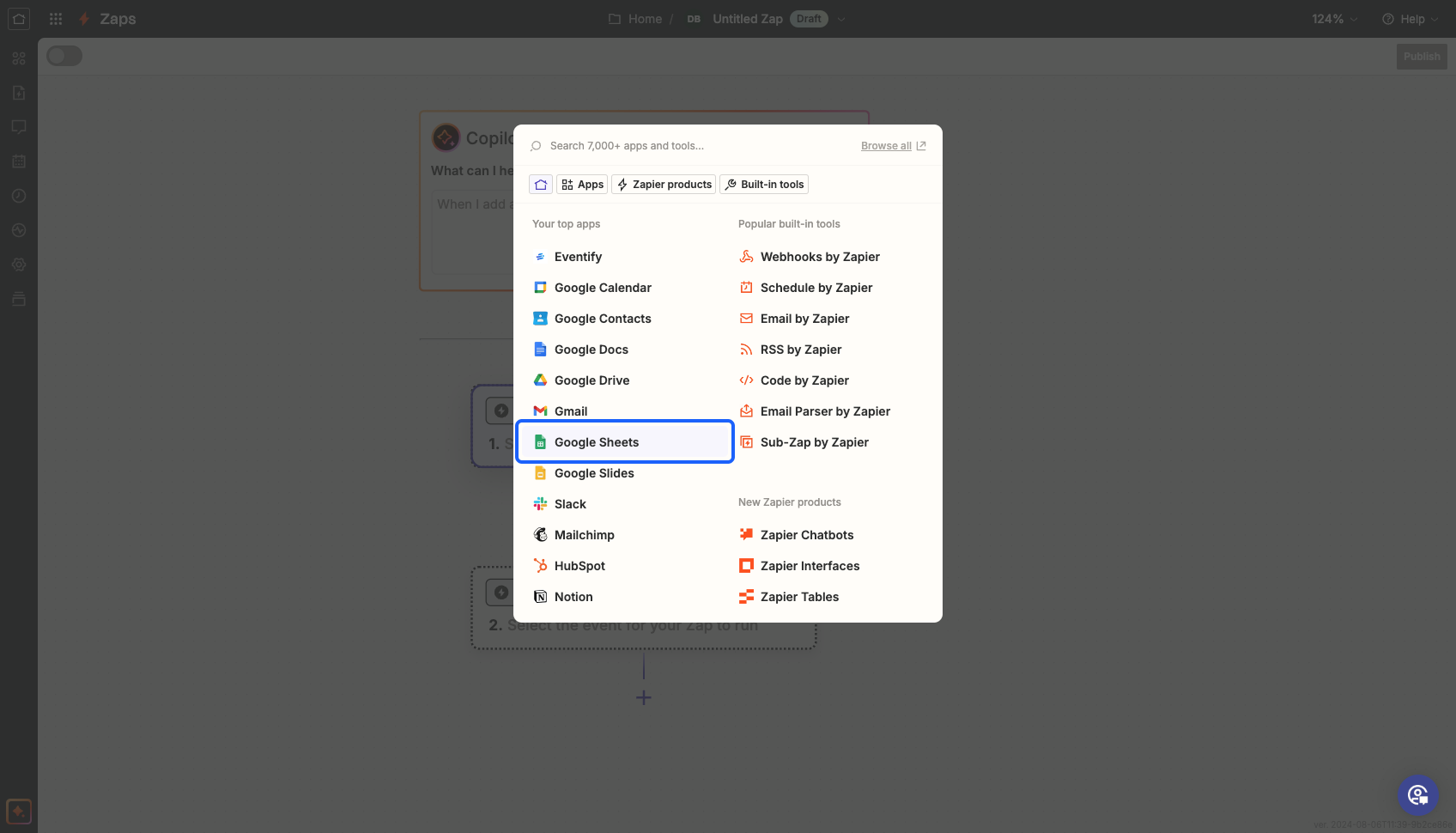Click the Sub-Zap by Zapier icon
The image size is (1456, 833).
click(746, 442)
